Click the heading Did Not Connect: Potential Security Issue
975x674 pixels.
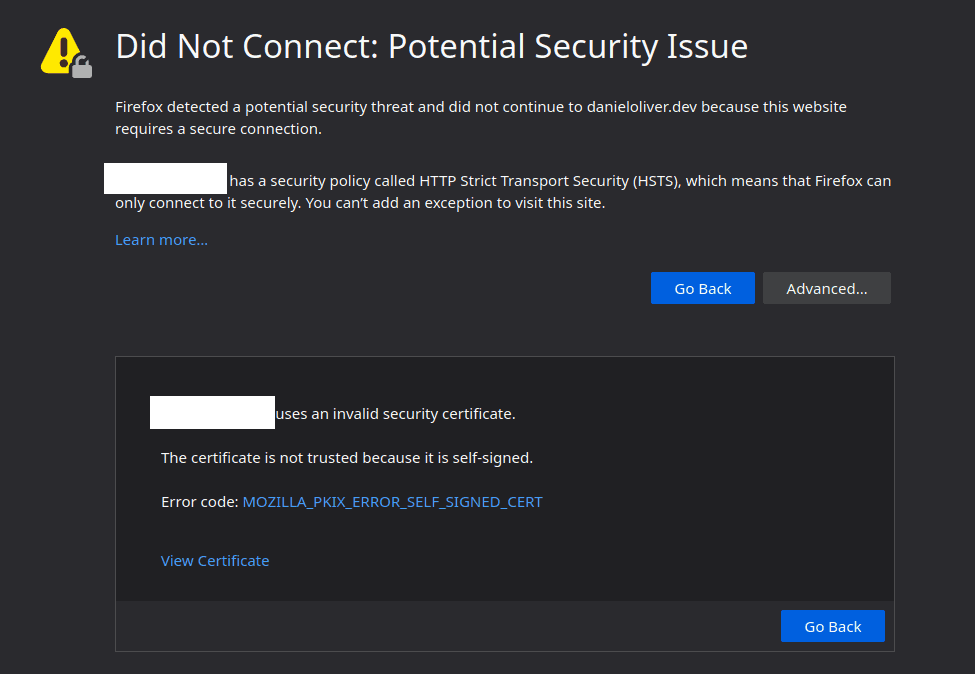pos(432,47)
